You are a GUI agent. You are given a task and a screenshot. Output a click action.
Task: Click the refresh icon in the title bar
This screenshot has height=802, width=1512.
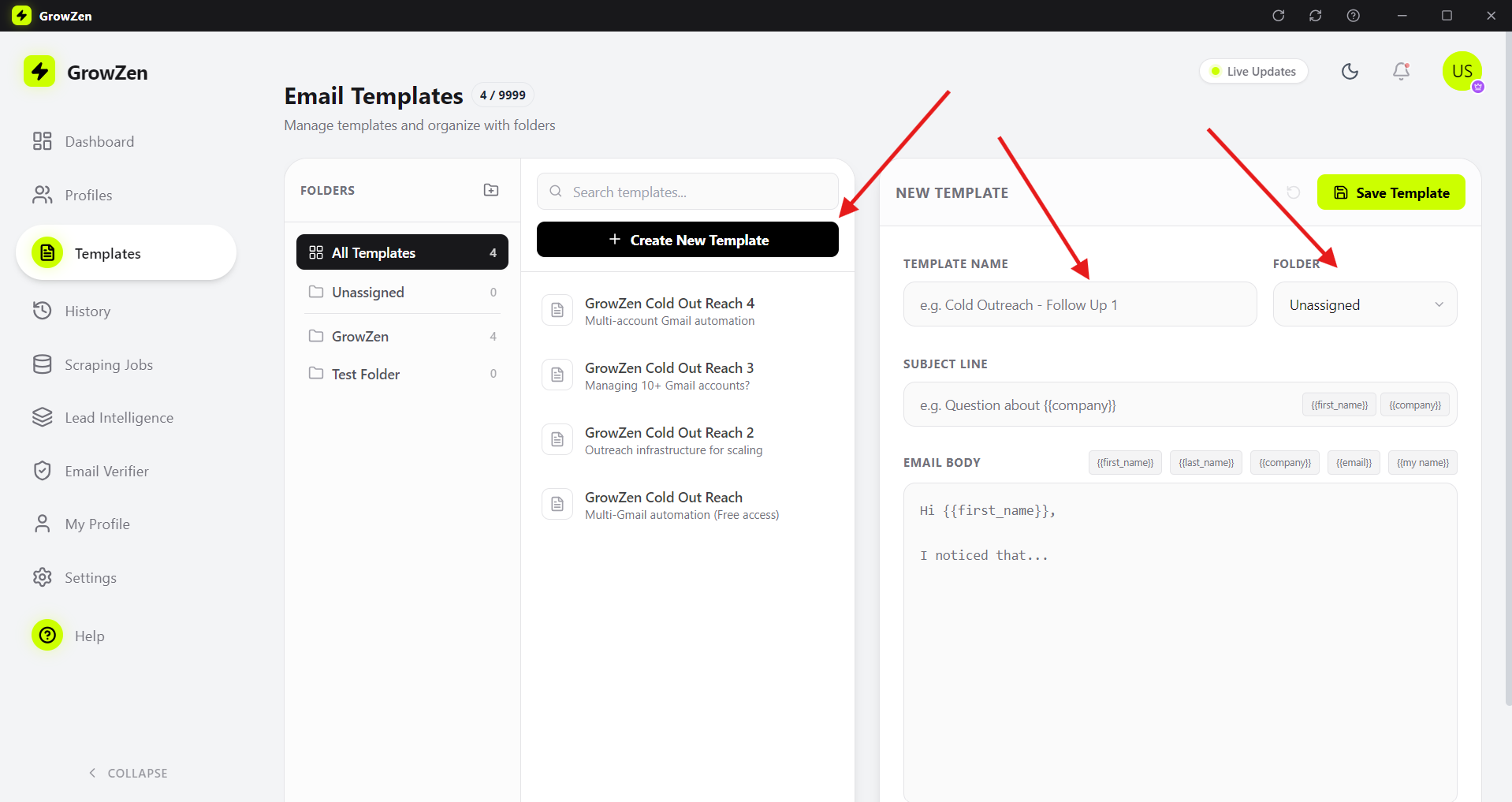pyautogui.click(x=1279, y=15)
